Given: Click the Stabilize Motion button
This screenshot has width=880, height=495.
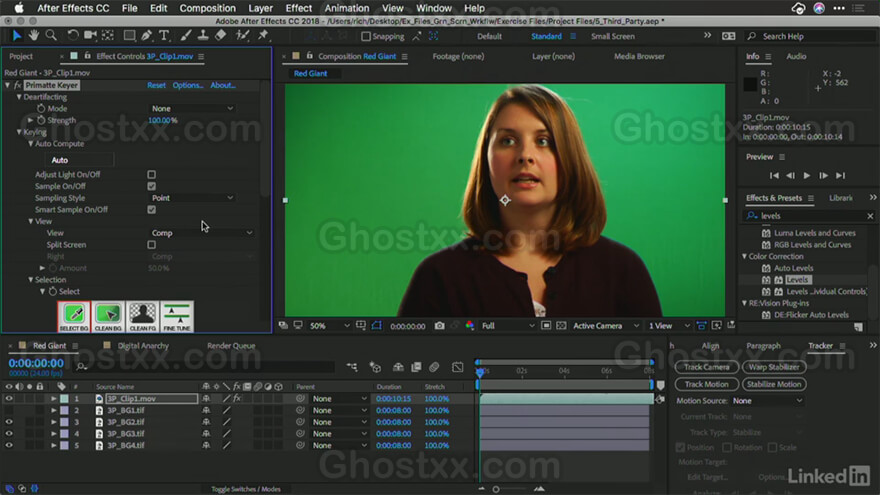Looking at the screenshot, I should (x=774, y=384).
